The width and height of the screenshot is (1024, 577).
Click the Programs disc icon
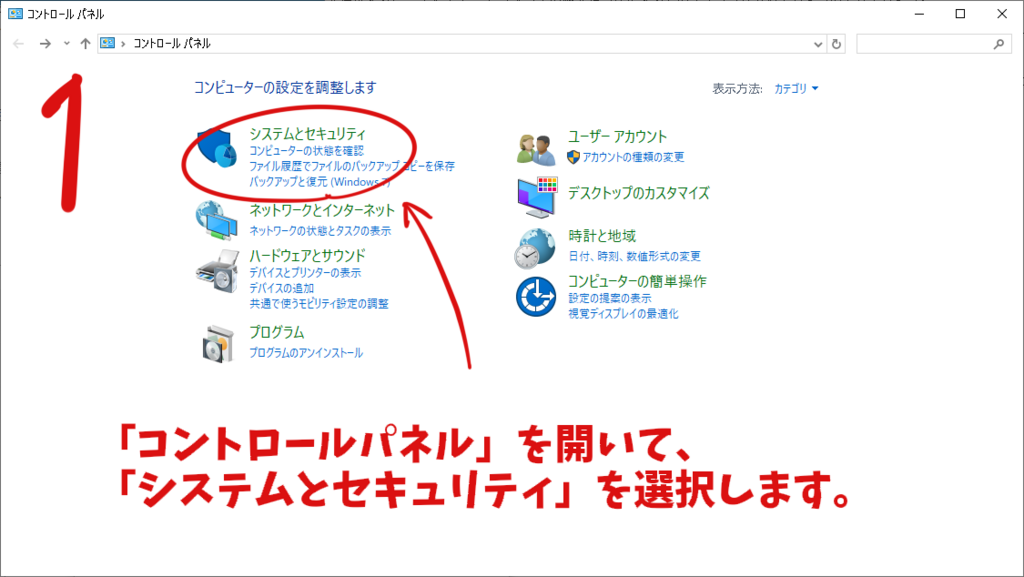click(x=216, y=343)
